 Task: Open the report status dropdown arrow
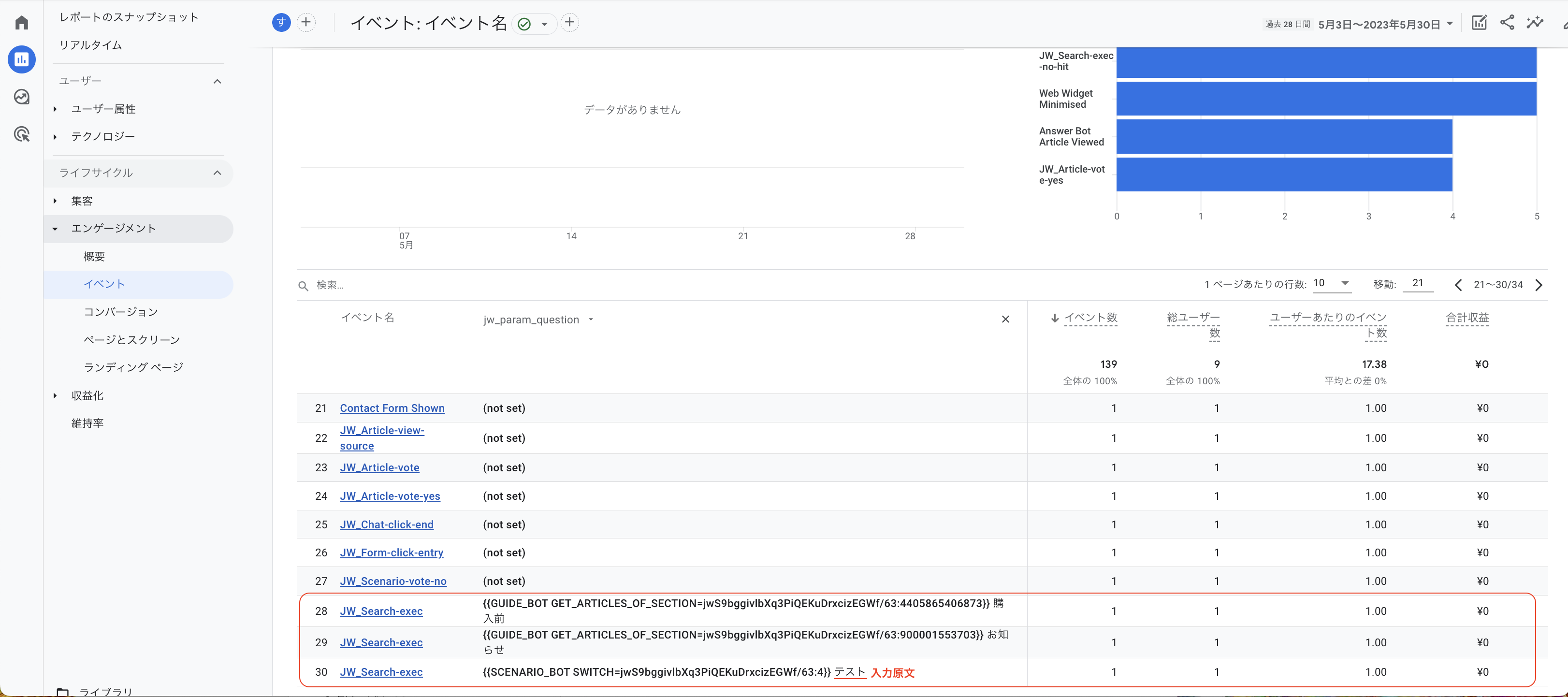point(544,24)
